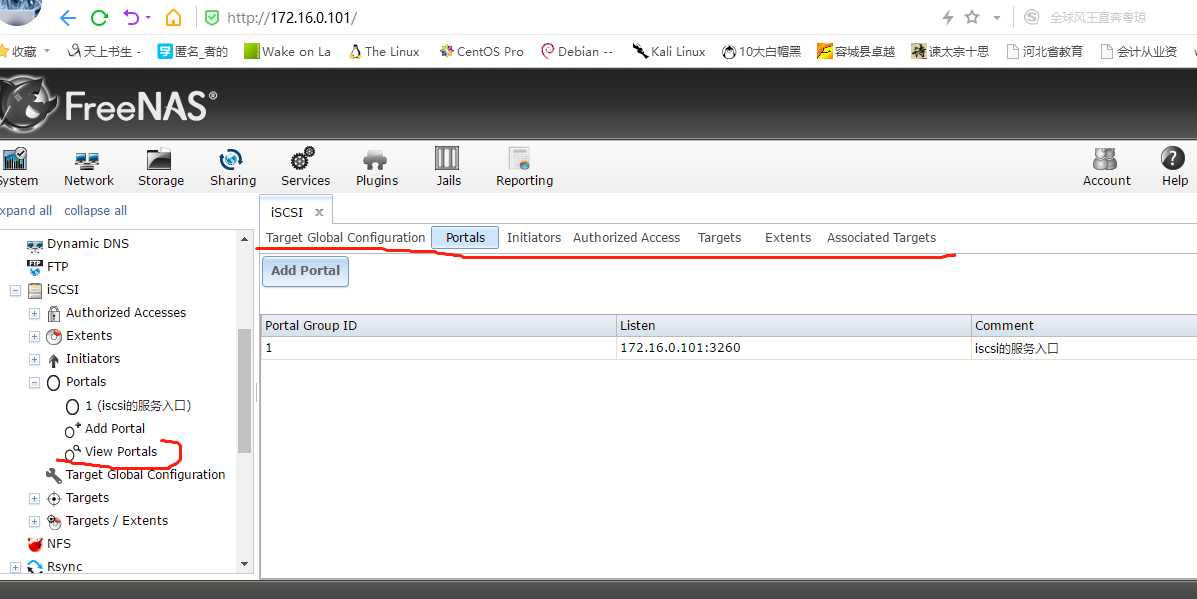1197x599 pixels.
Task: Click the lightning speed-mode icon
Action: coord(948,18)
